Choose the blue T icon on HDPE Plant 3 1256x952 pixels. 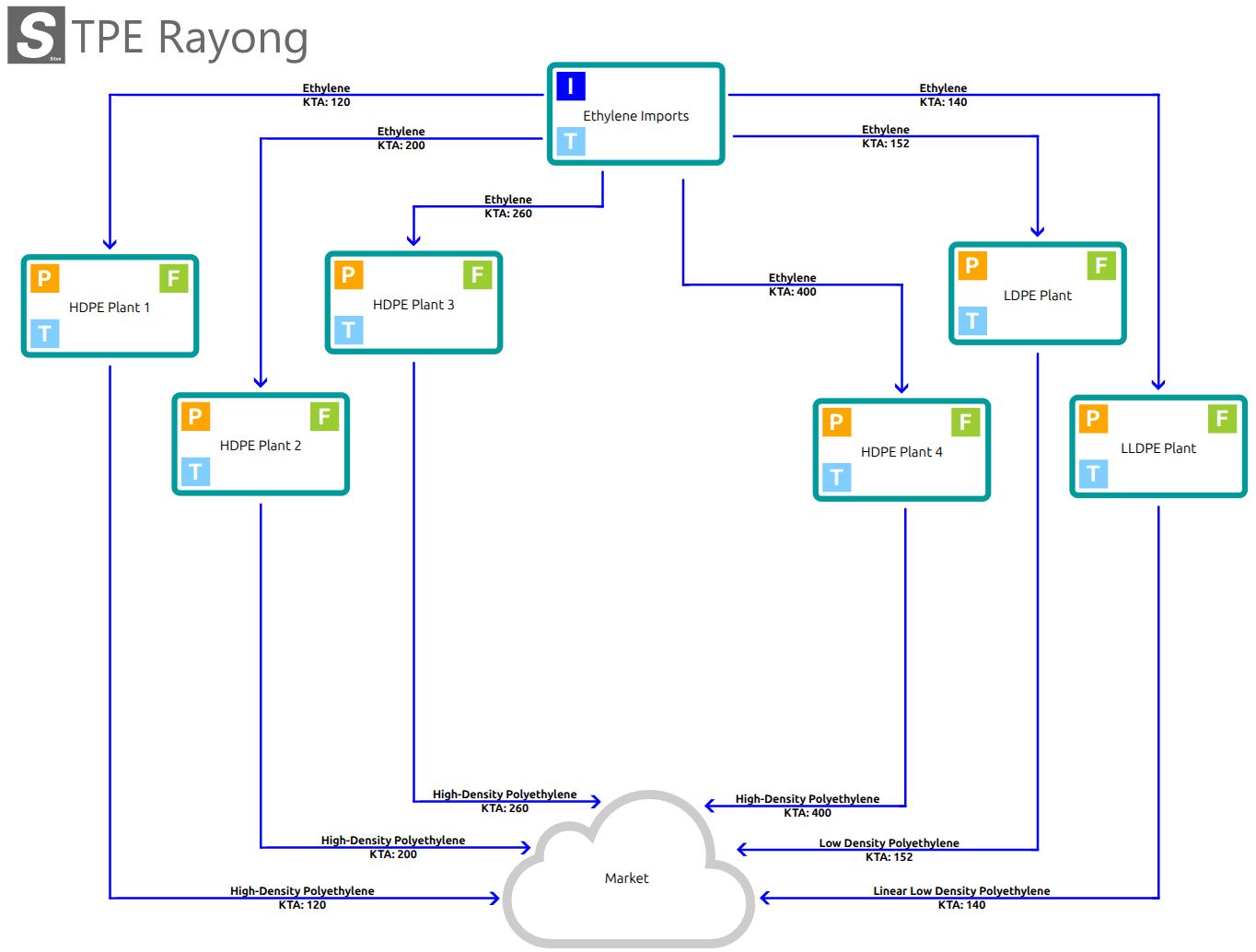click(x=348, y=330)
